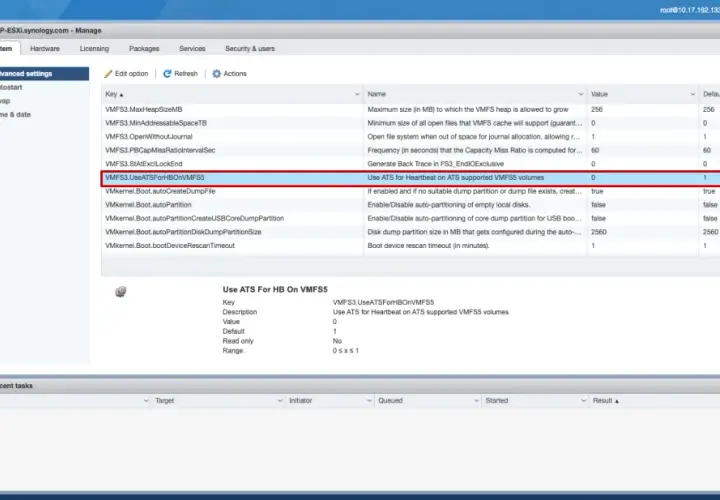The height and width of the screenshot is (500, 720).
Task: Sort tasks by the Initiator column header
Action: tap(300, 401)
